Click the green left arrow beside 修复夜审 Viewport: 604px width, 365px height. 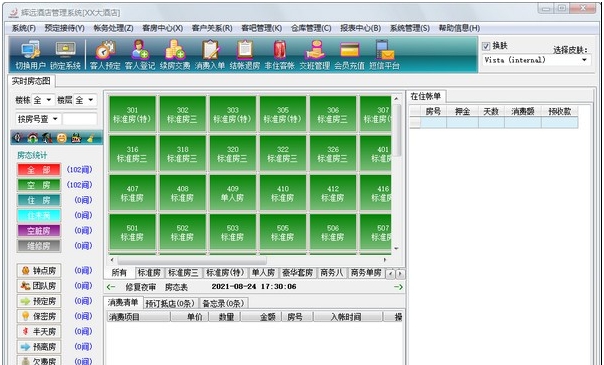pyautogui.click(x=111, y=287)
